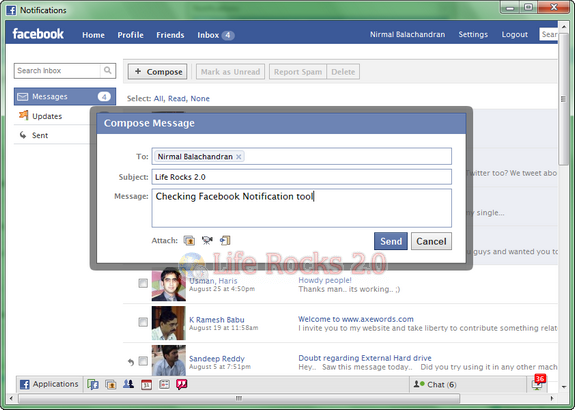The height and width of the screenshot is (410, 575).
Task: Click scroll down arrow on vertical scrollbar
Action: pyautogui.click(x=563, y=387)
